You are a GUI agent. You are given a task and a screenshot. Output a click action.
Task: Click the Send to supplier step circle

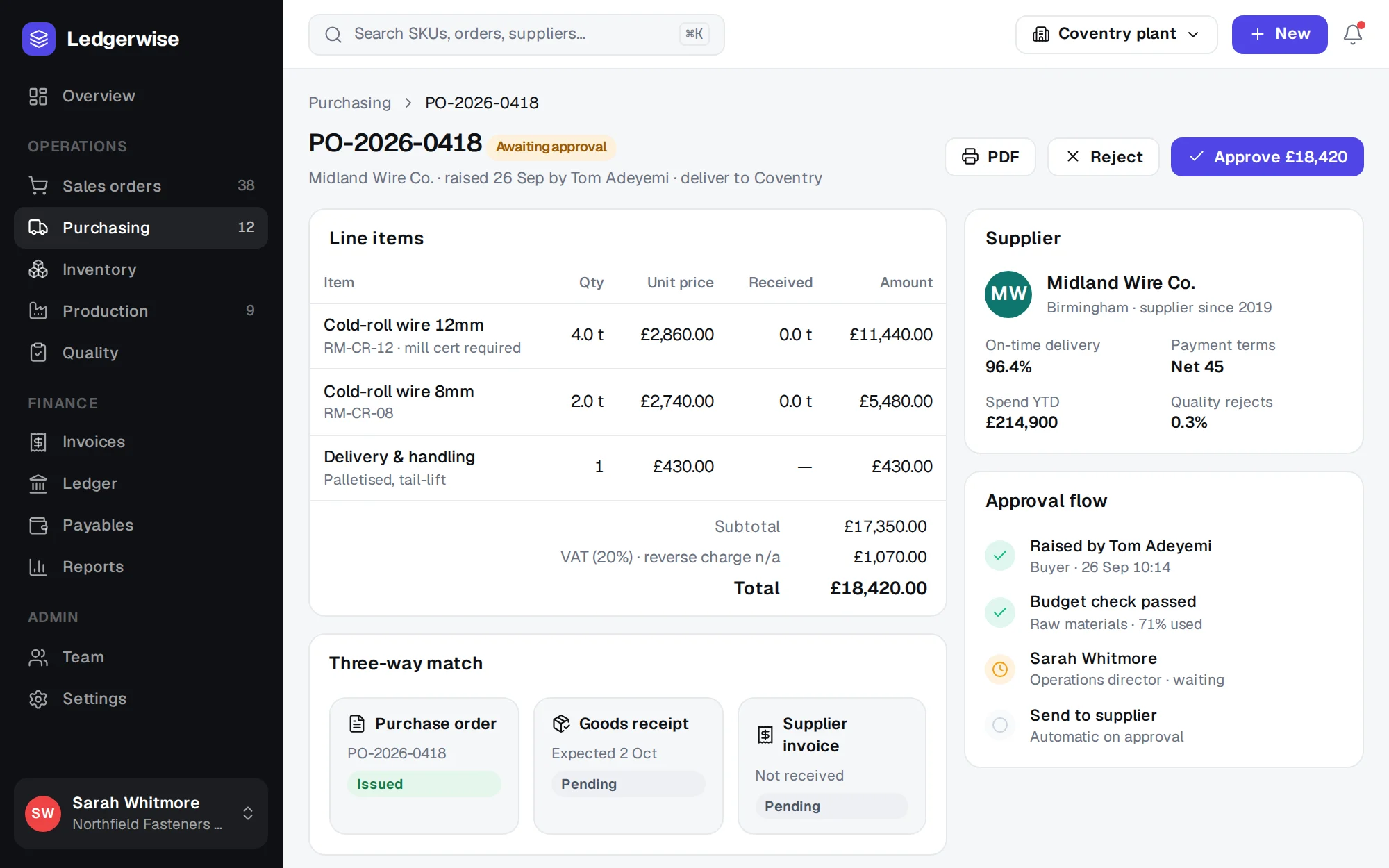(1000, 725)
